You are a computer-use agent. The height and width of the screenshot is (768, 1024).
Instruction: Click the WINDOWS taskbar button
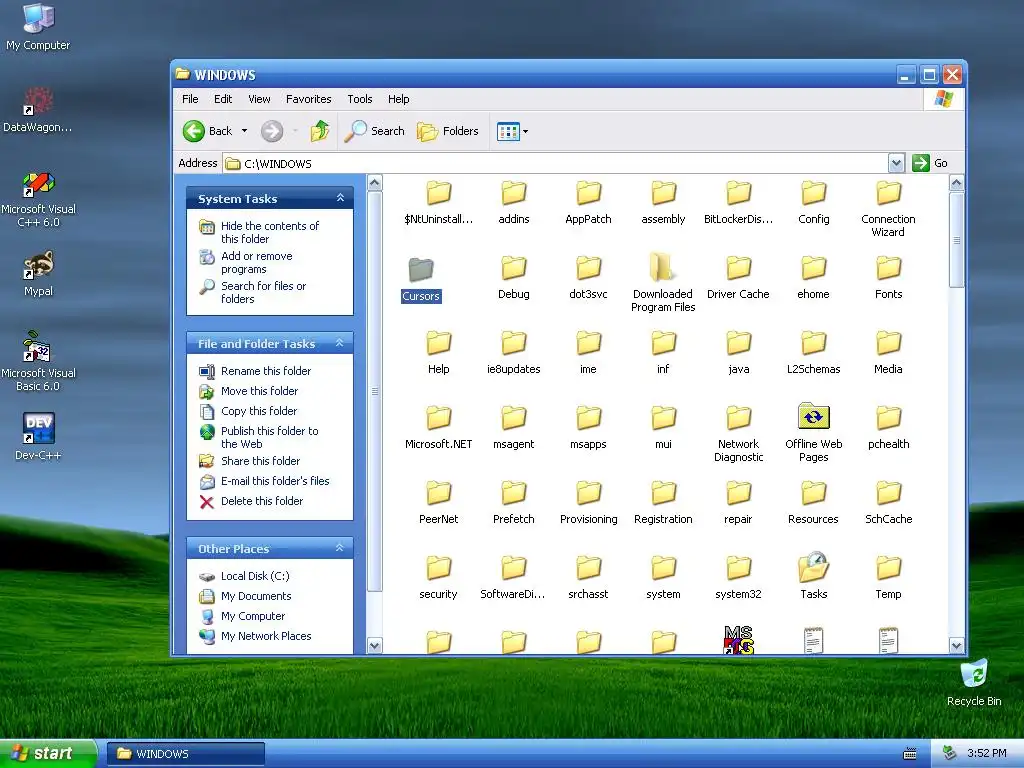click(185, 754)
